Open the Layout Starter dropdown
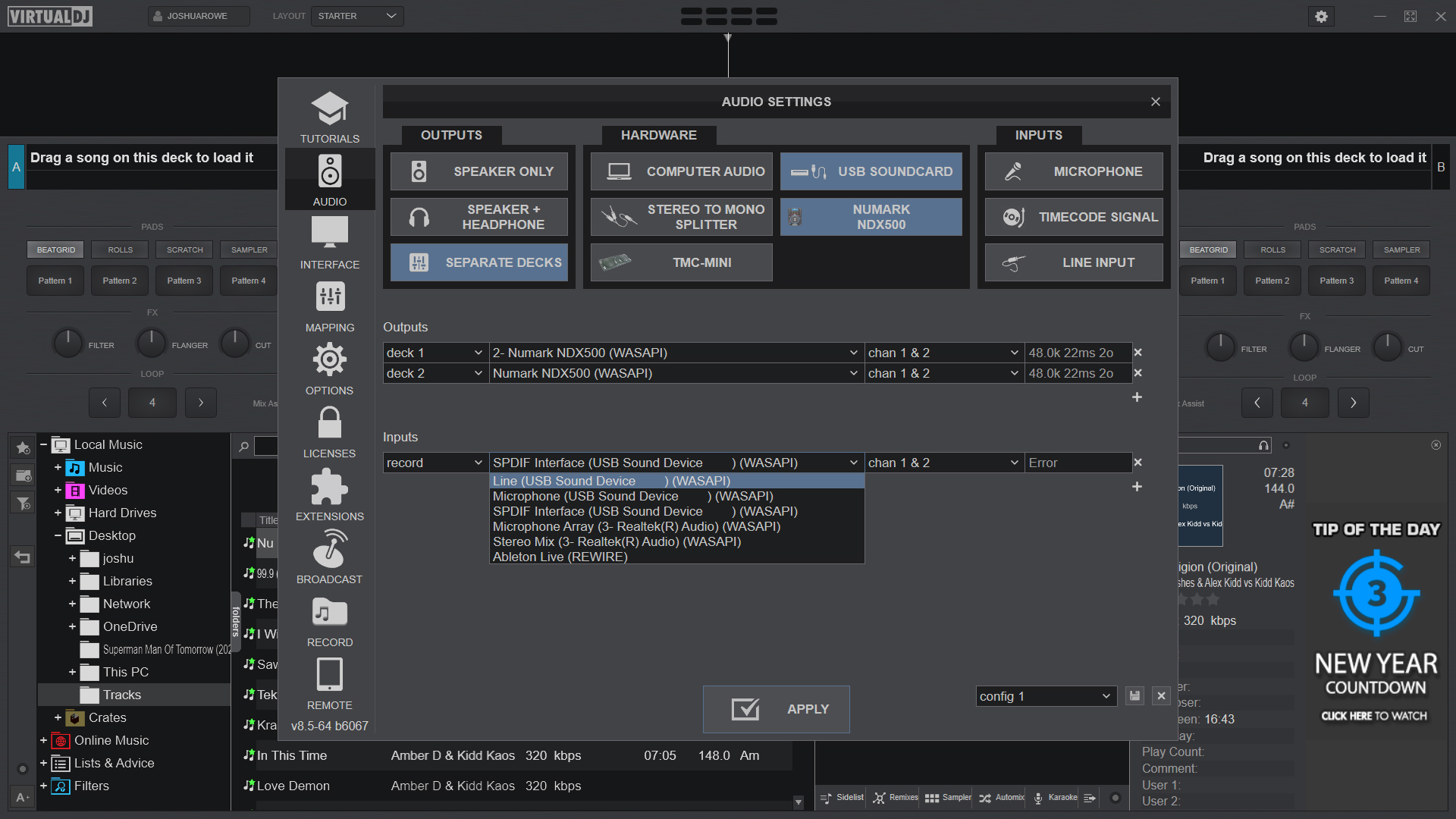Viewport: 1456px width, 819px height. click(x=357, y=16)
